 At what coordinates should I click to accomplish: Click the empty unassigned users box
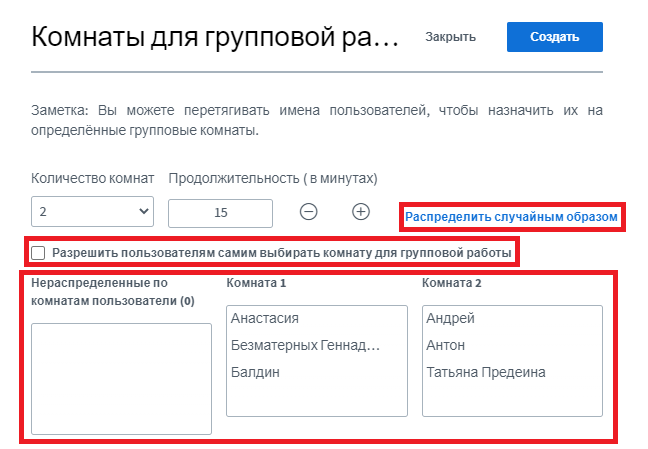coord(121,378)
